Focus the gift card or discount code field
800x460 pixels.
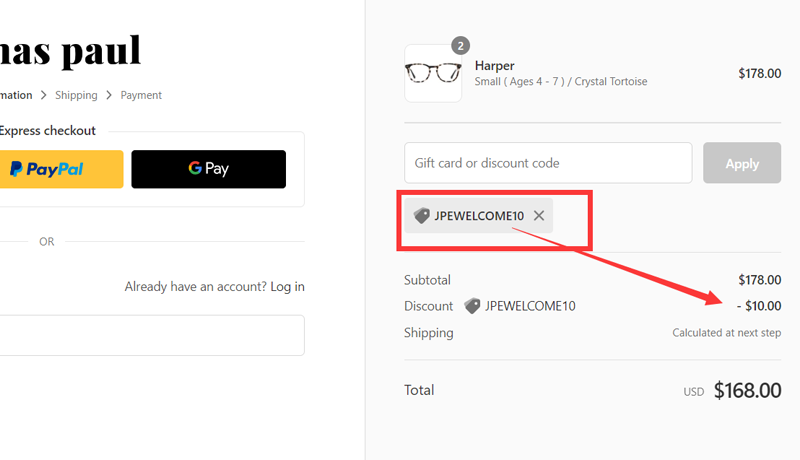click(548, 163)
